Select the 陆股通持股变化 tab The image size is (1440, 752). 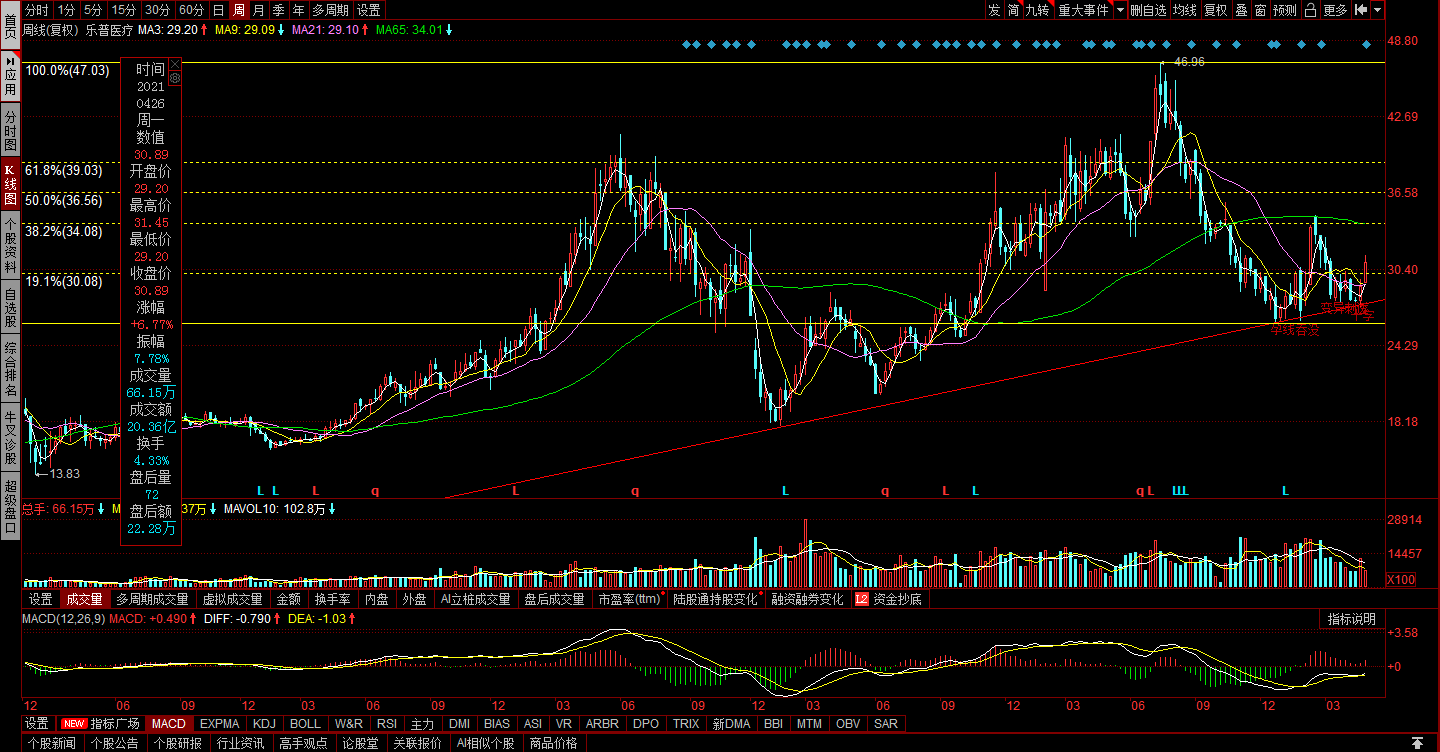716,599
